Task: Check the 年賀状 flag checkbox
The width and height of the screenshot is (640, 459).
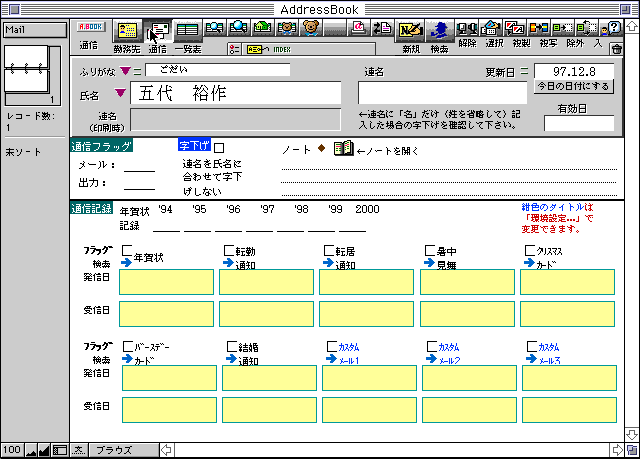Action: (127, 250)
